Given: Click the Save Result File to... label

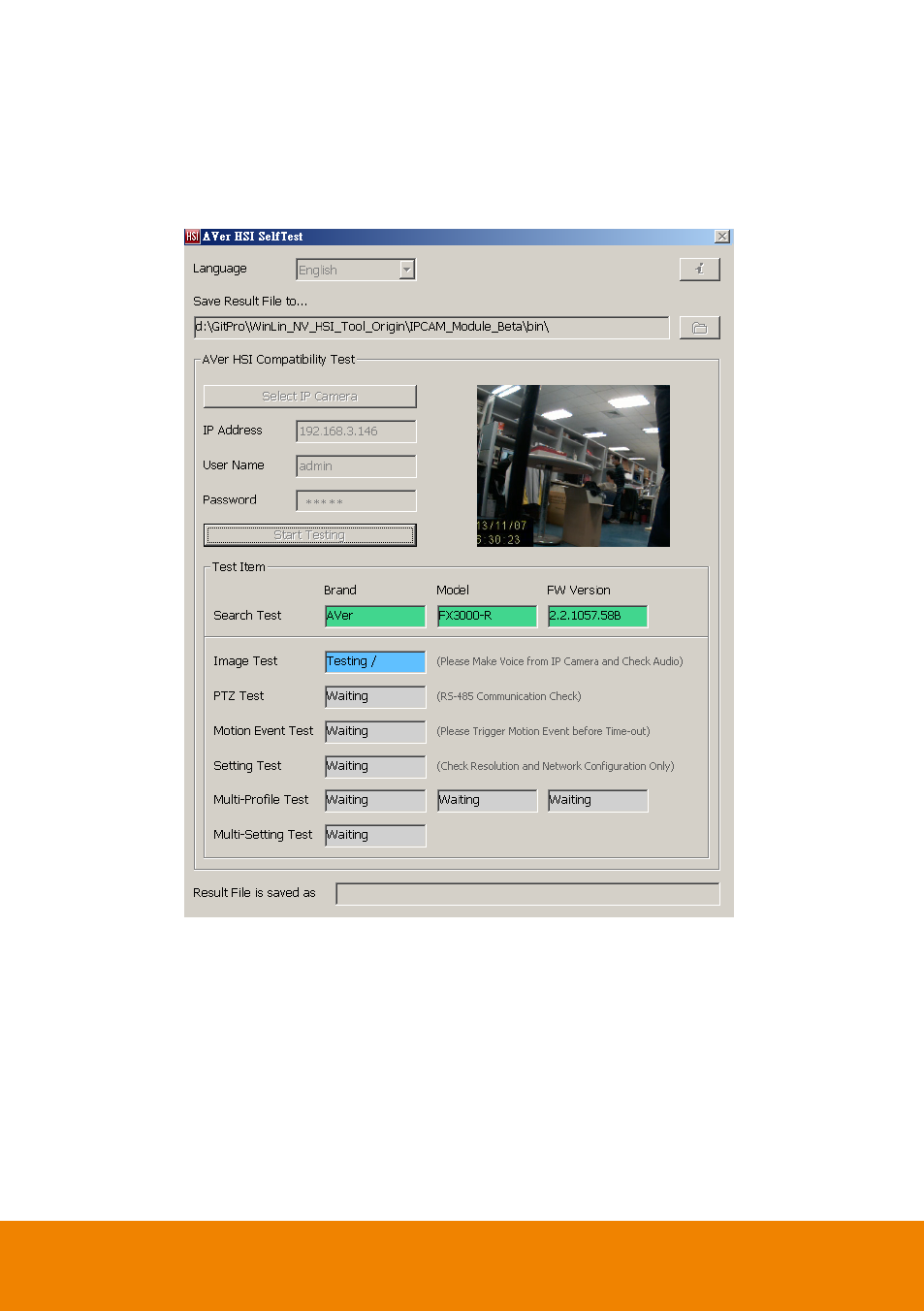Looking at the screenshot, I should click(250, 302).
